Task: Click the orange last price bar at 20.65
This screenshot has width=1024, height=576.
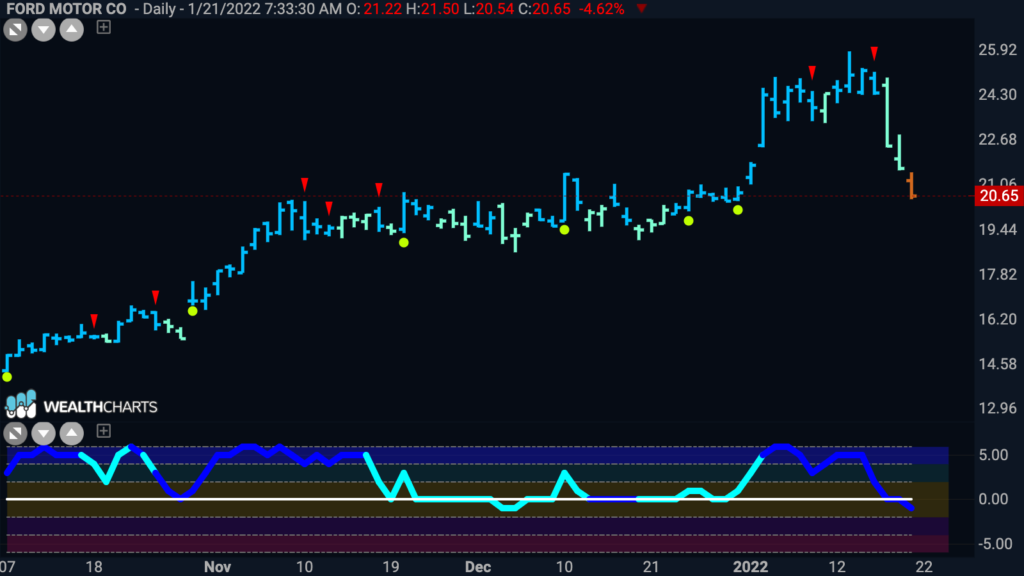Action: (912, 186)
